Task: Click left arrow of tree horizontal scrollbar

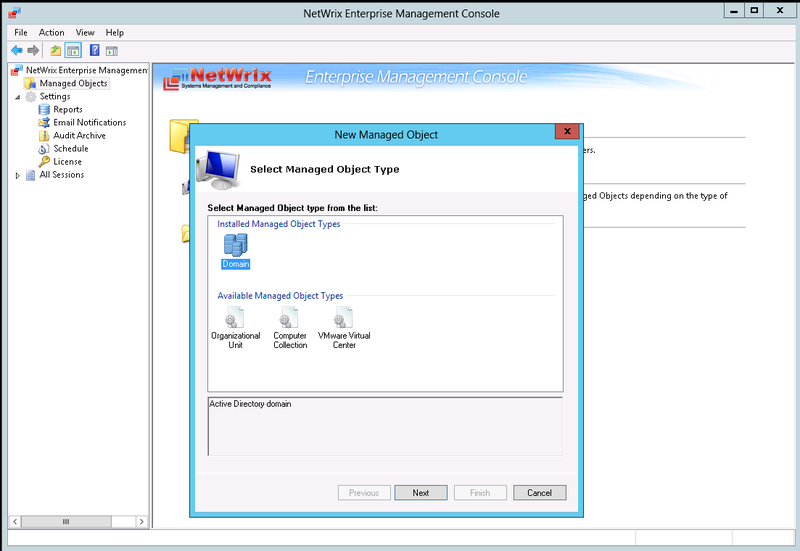Action: point(15,521)
